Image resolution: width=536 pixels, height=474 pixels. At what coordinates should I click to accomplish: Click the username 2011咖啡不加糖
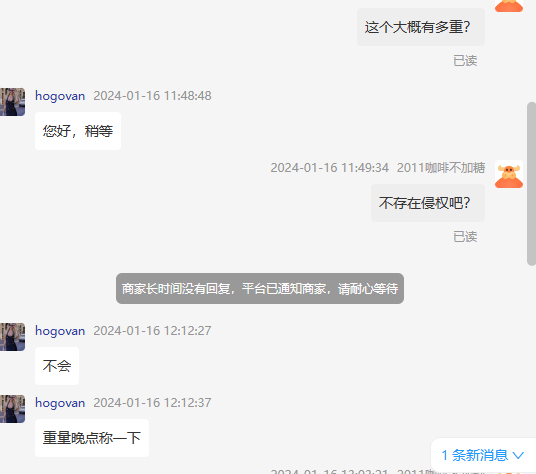tap(441, 168)
